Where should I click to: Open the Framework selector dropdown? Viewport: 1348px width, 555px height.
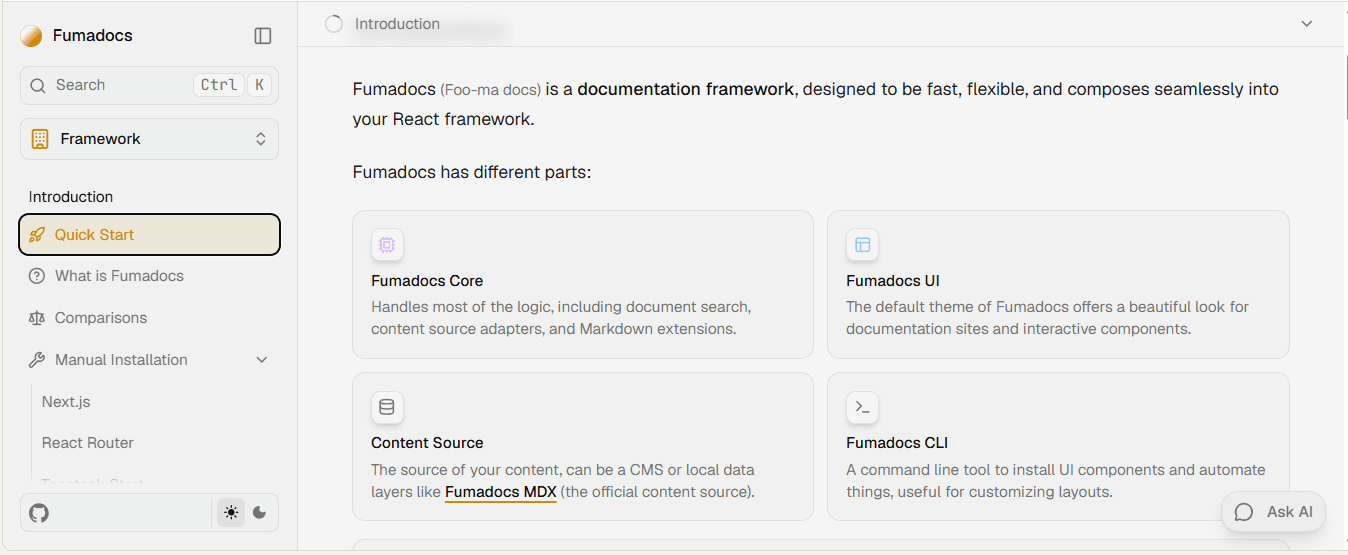[x=149, y=139]
